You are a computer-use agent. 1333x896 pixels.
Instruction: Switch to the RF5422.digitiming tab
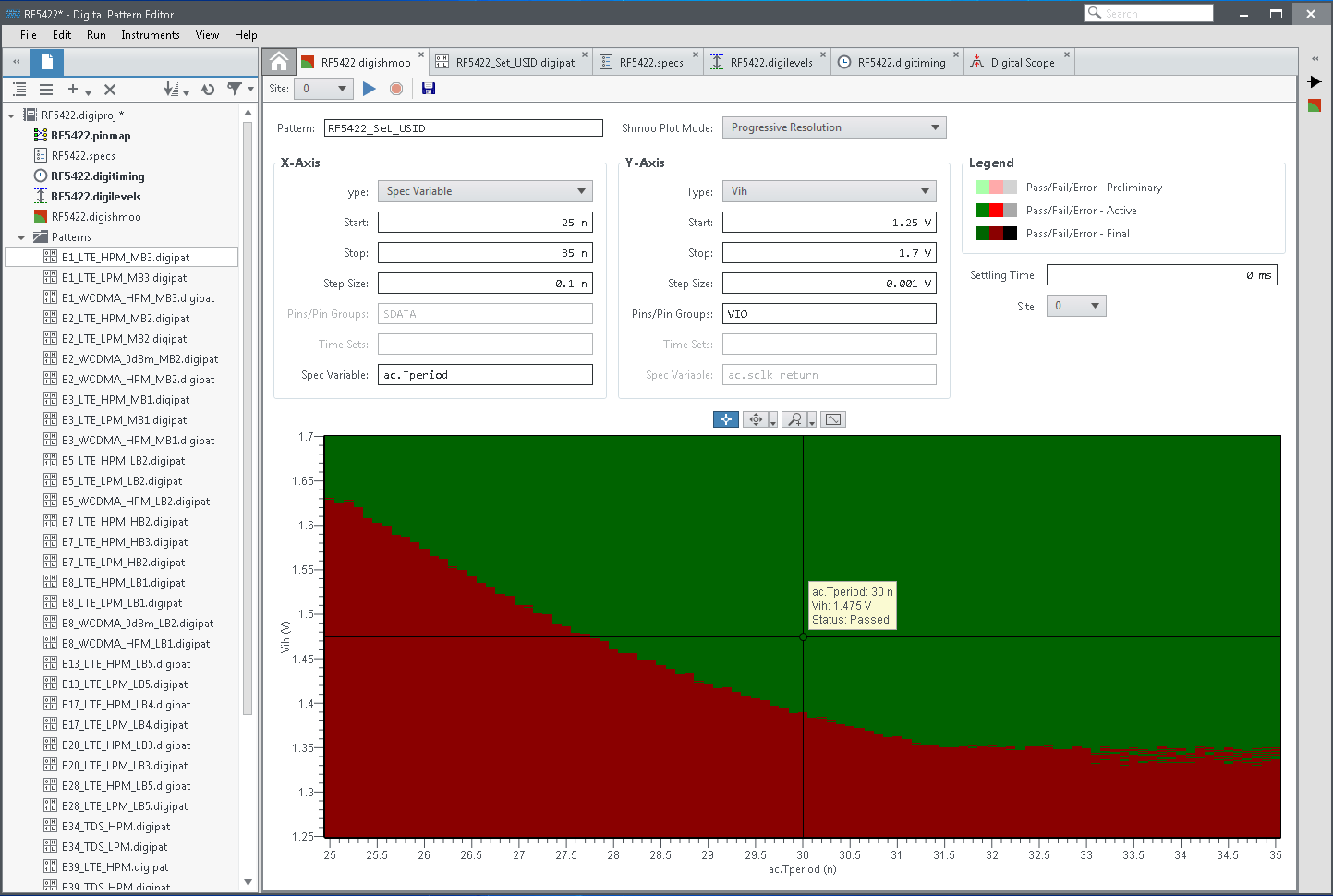pos(901,63)
